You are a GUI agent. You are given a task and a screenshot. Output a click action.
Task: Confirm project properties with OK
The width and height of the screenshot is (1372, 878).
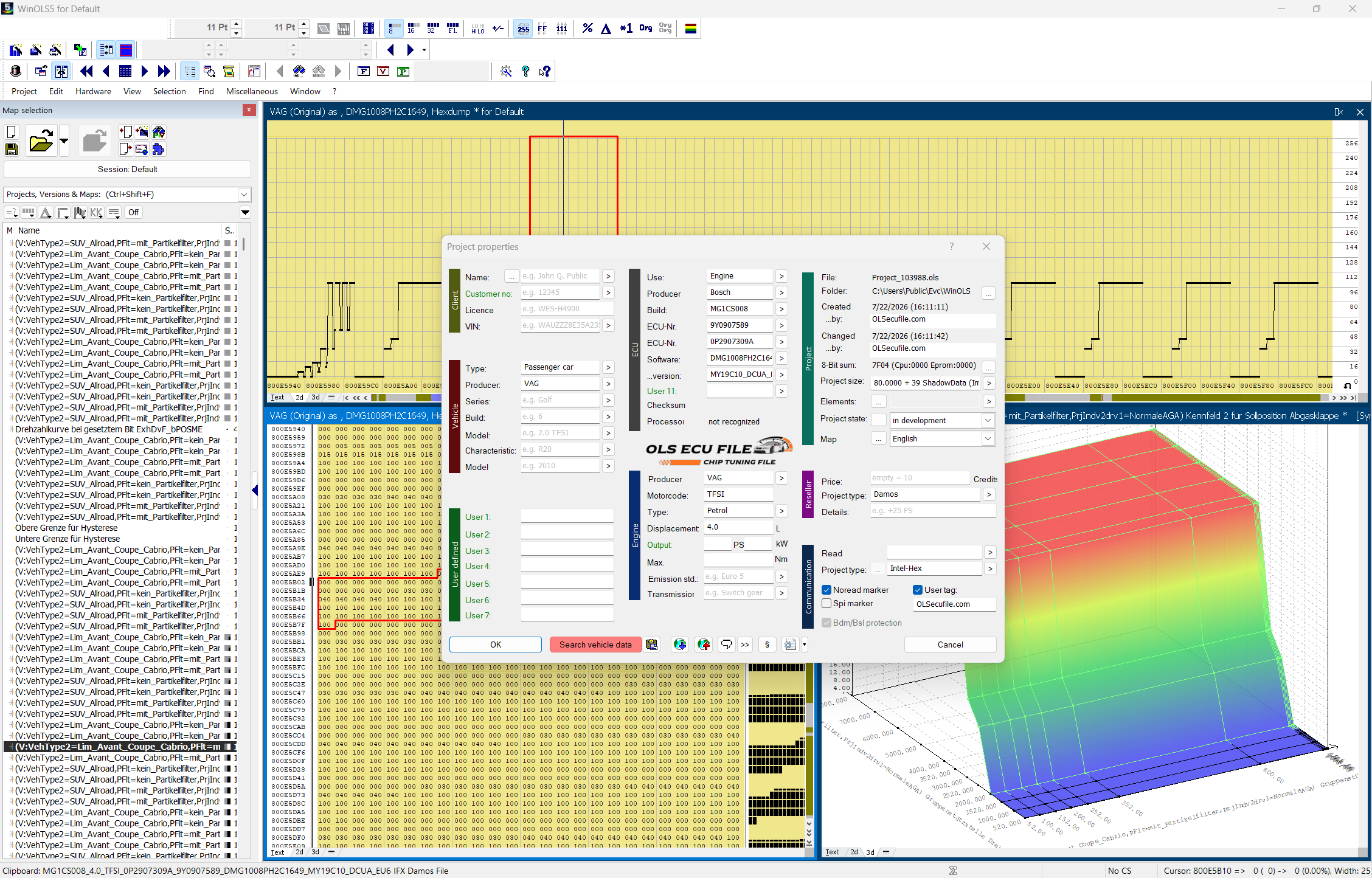click(x=496, y=645)
